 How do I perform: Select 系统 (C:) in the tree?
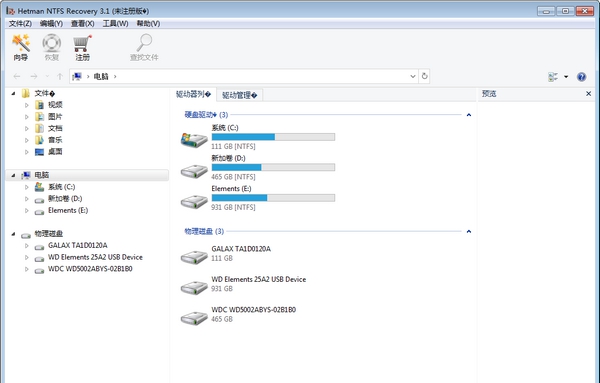(62, 187)
